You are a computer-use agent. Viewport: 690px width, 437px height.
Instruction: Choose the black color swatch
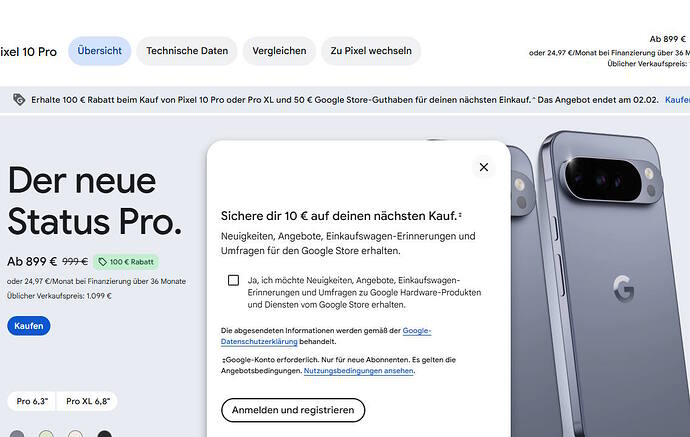click(x=104, y=434)
